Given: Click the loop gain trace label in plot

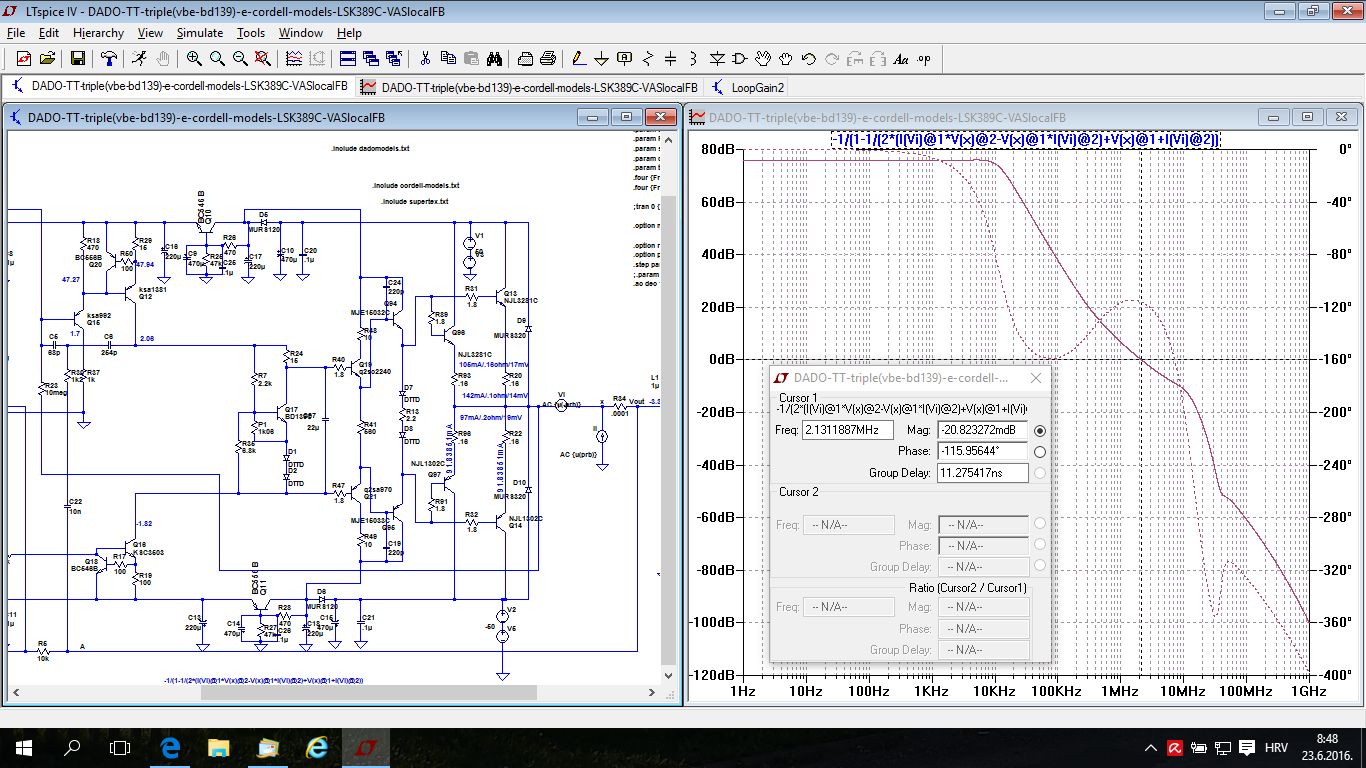Looking at the screenshot, I should point(1025,139).
